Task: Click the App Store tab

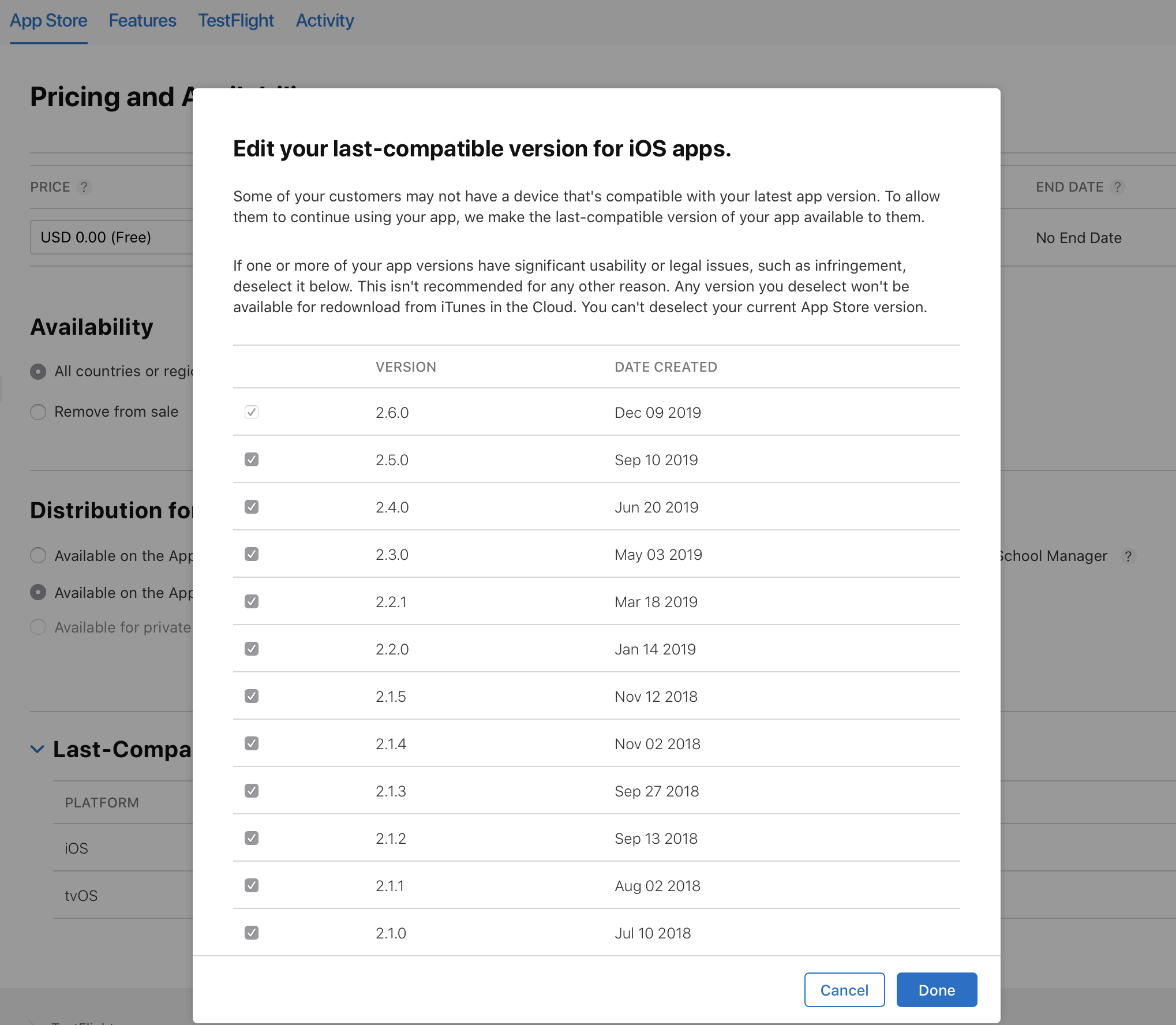Action: tap(49, 20)
